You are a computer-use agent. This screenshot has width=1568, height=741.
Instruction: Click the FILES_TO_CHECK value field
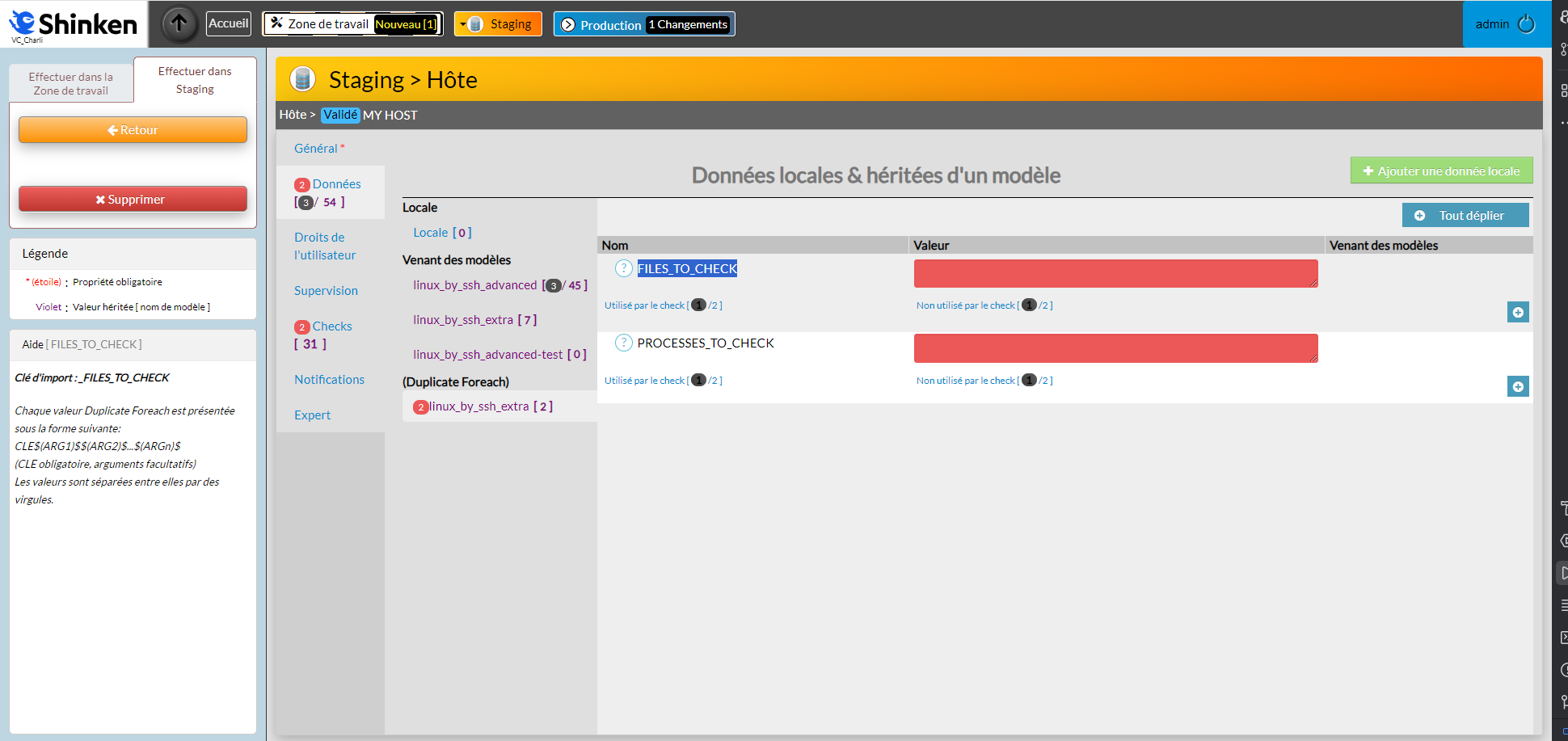pyautogui.click(x=1115, y=273)
